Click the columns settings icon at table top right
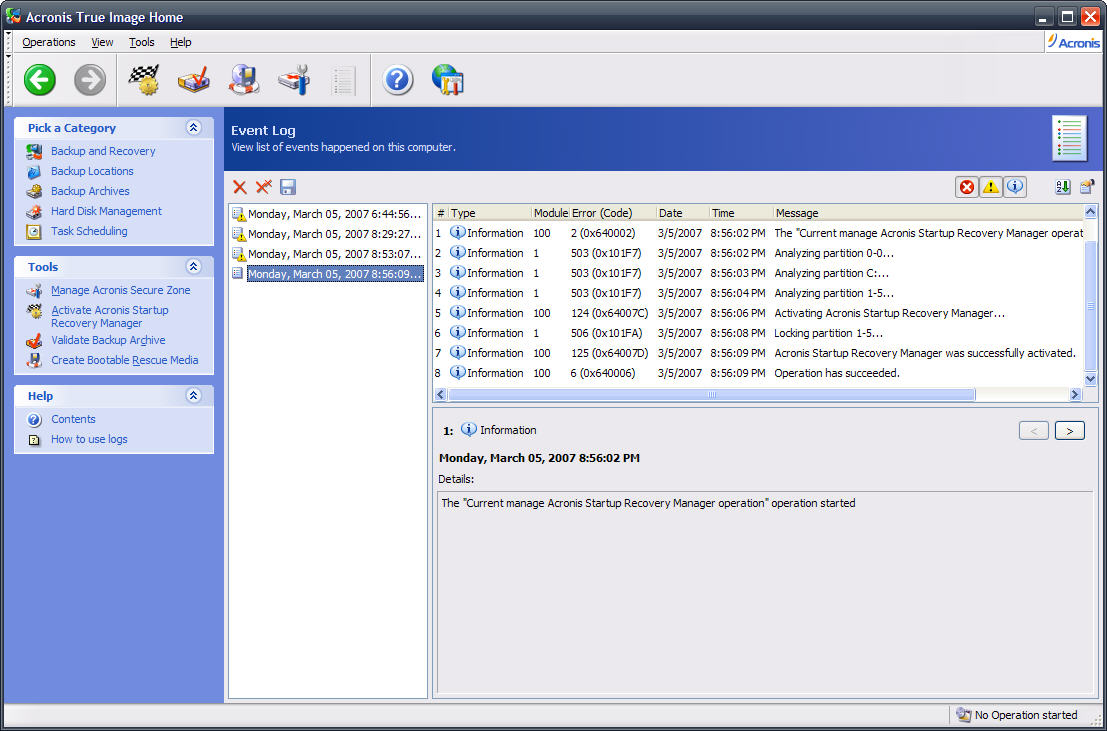1107x731 pixels. click(1087, 187)
